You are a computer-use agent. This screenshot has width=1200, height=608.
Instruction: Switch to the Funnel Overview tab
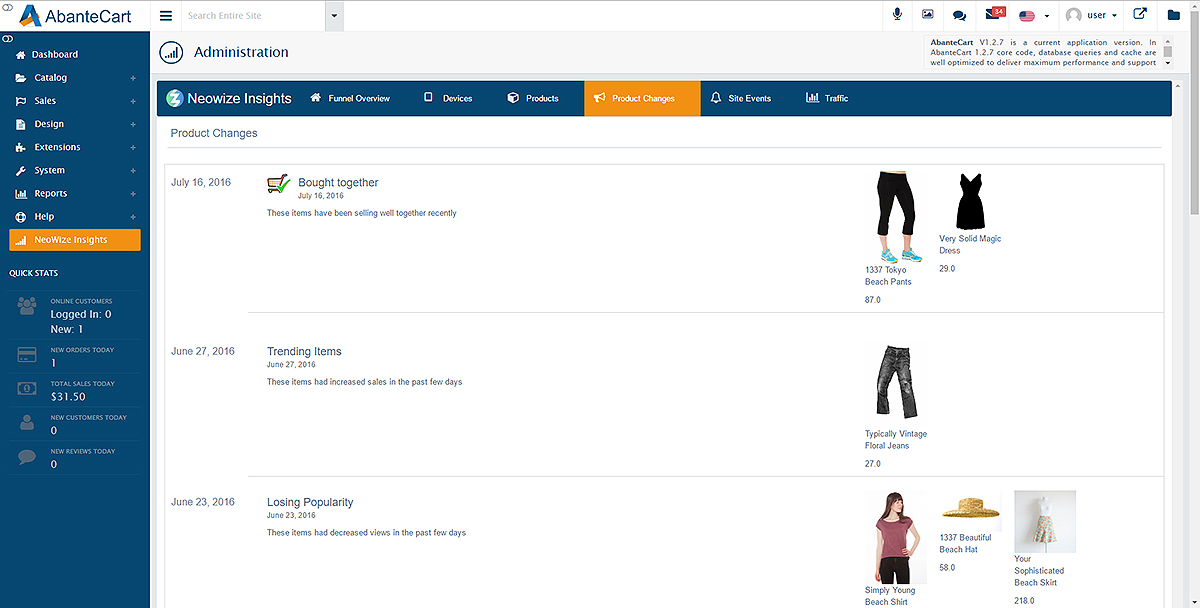click(350, 98)
